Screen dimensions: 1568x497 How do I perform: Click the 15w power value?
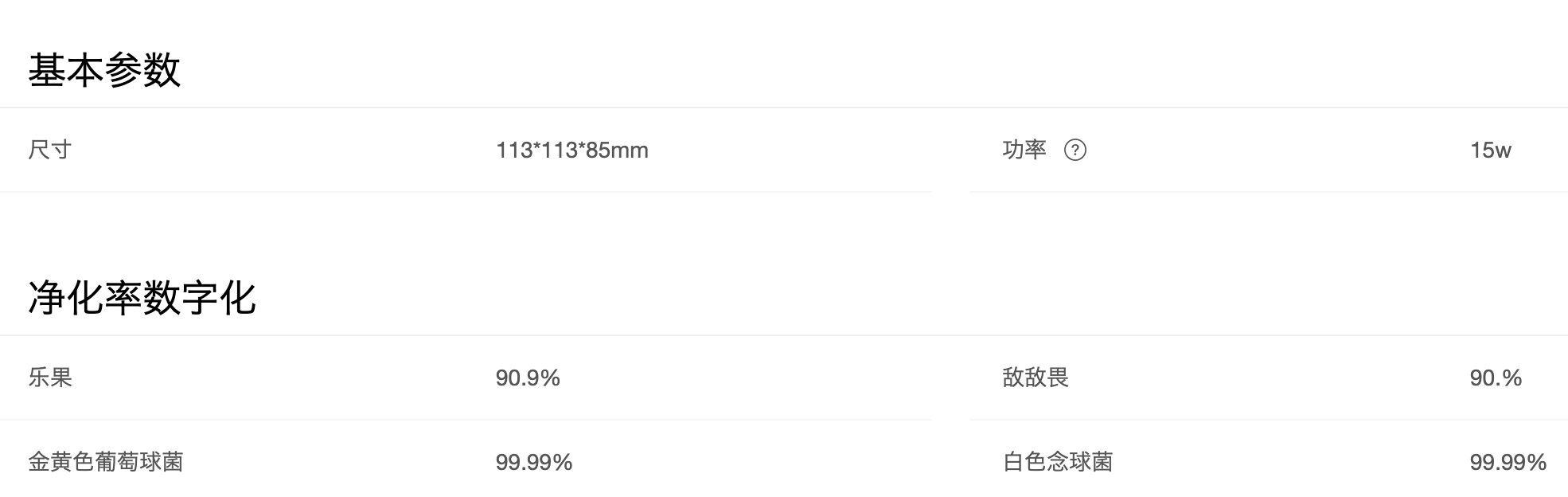coord(1490,150)
